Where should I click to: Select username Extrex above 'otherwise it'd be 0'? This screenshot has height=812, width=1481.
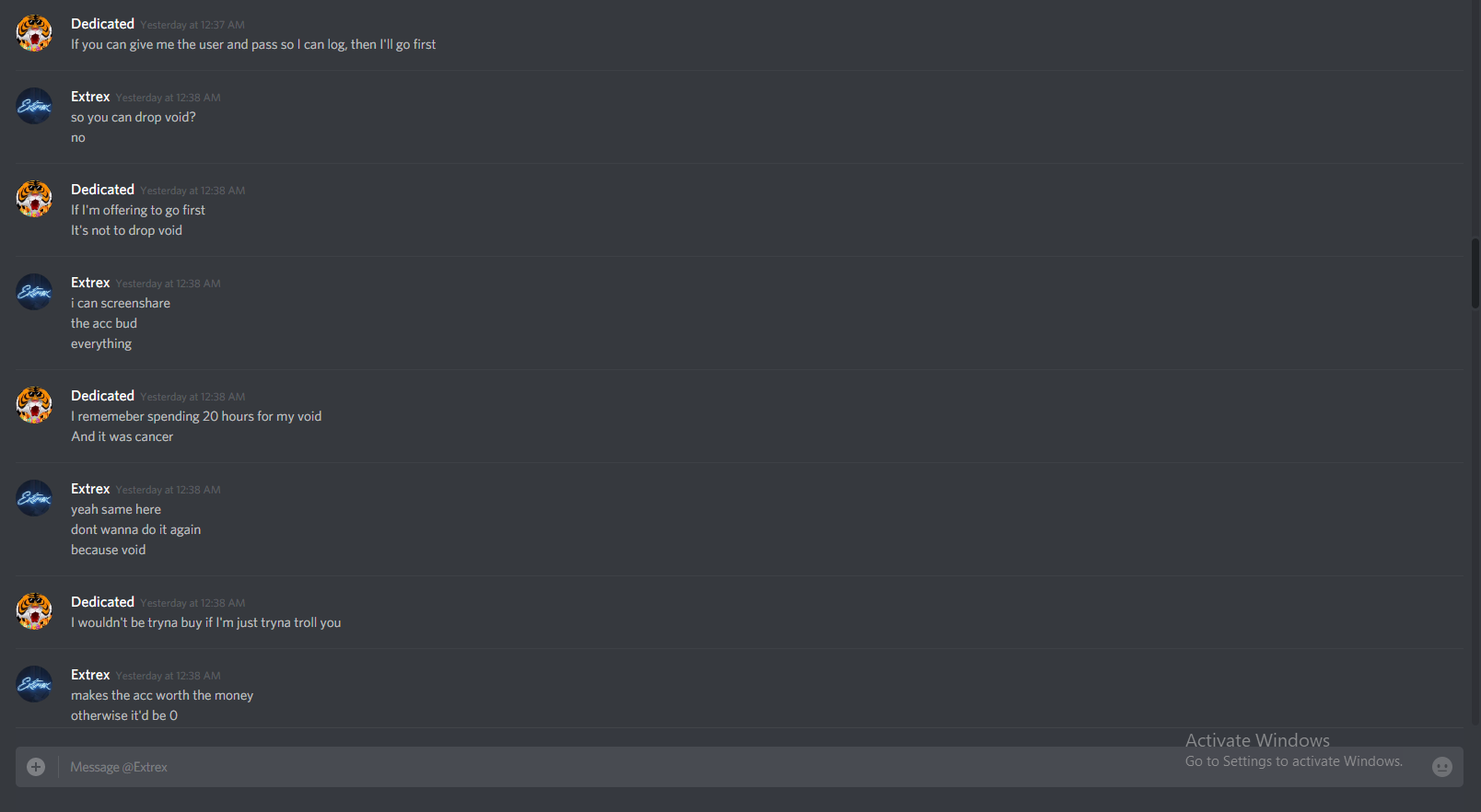90,675
